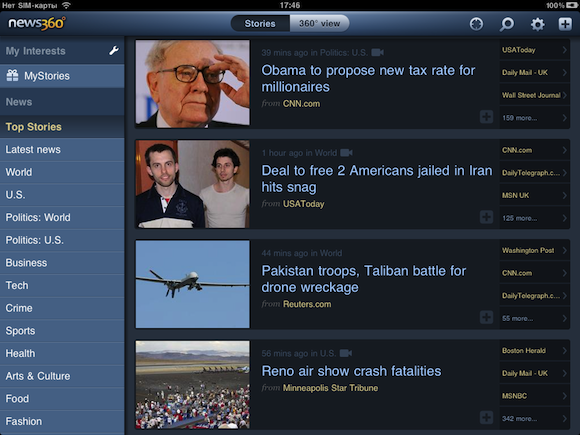The height and width of the screenshot is (435, 580).
Task: Add Pakistan drone story with plus button
Action: [x=486, y=317]
